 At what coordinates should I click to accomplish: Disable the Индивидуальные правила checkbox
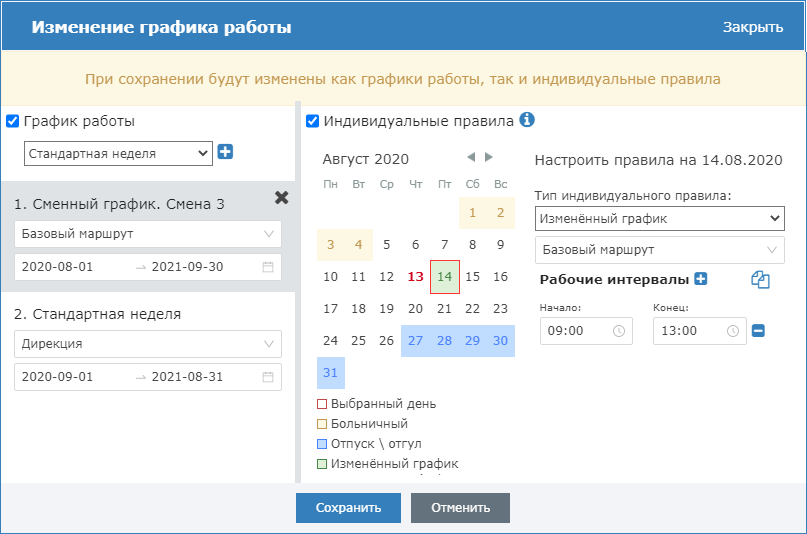coord(313,121)
